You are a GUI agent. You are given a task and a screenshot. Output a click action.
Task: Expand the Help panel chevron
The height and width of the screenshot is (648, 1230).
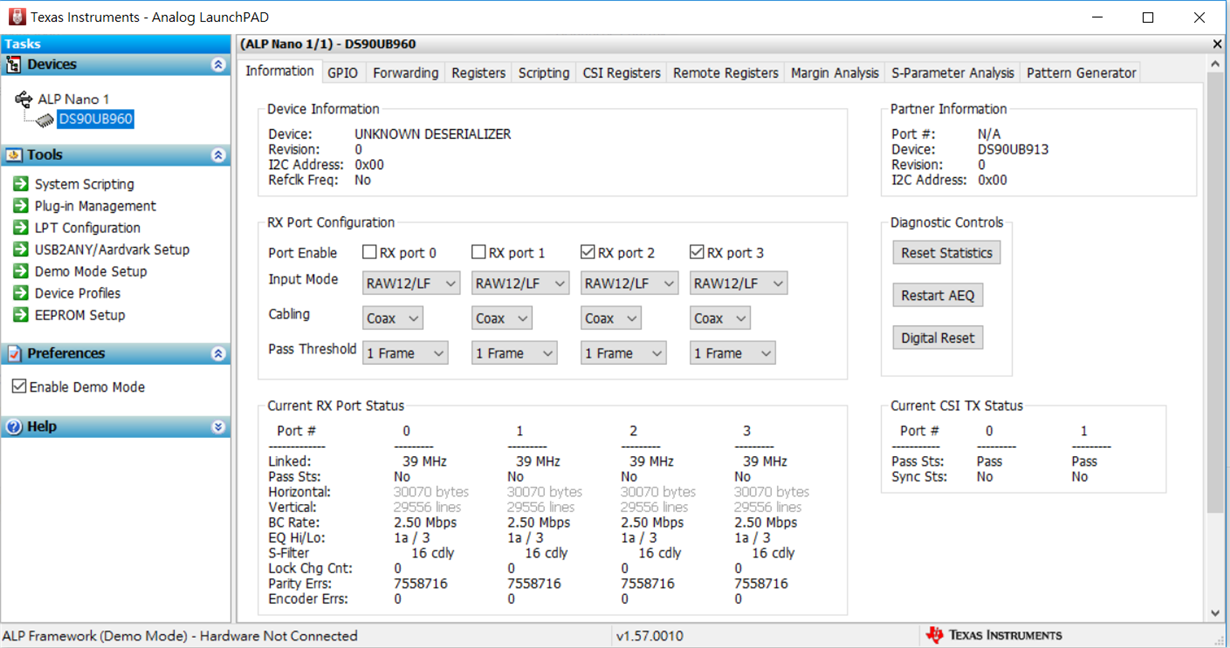click(218, 427)
